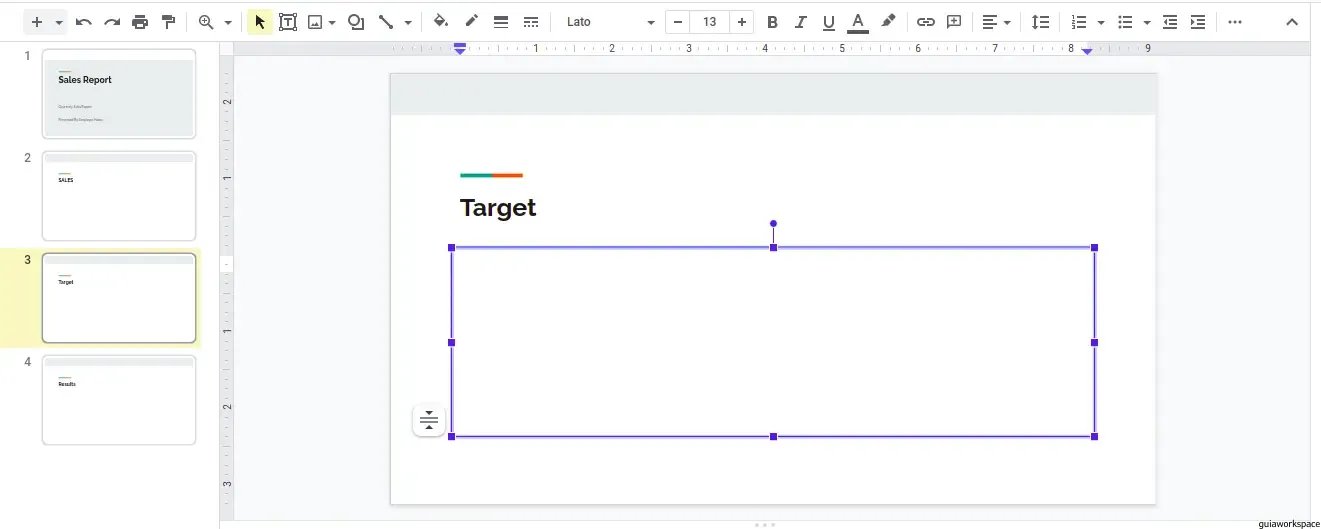Decrease font size with minus button
The image size is (1321, 529).
[679, 22]
